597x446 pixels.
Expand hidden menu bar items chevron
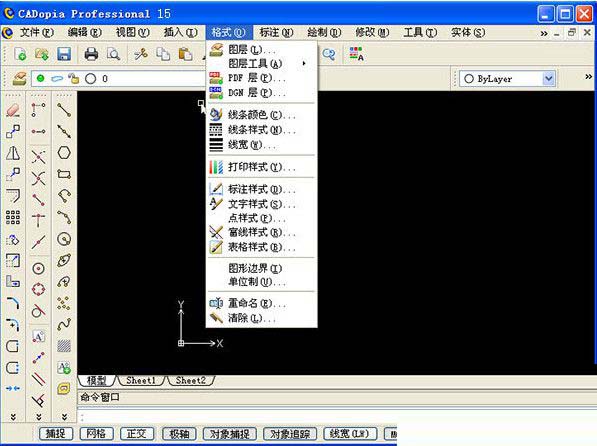pos(544,34)
